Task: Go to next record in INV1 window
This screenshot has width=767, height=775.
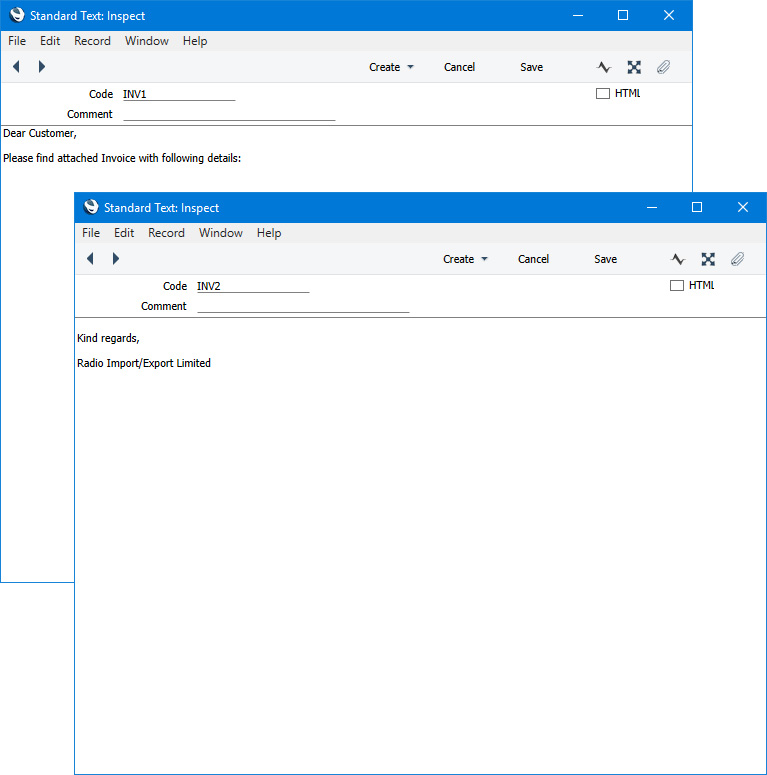Action: [41, 67]
